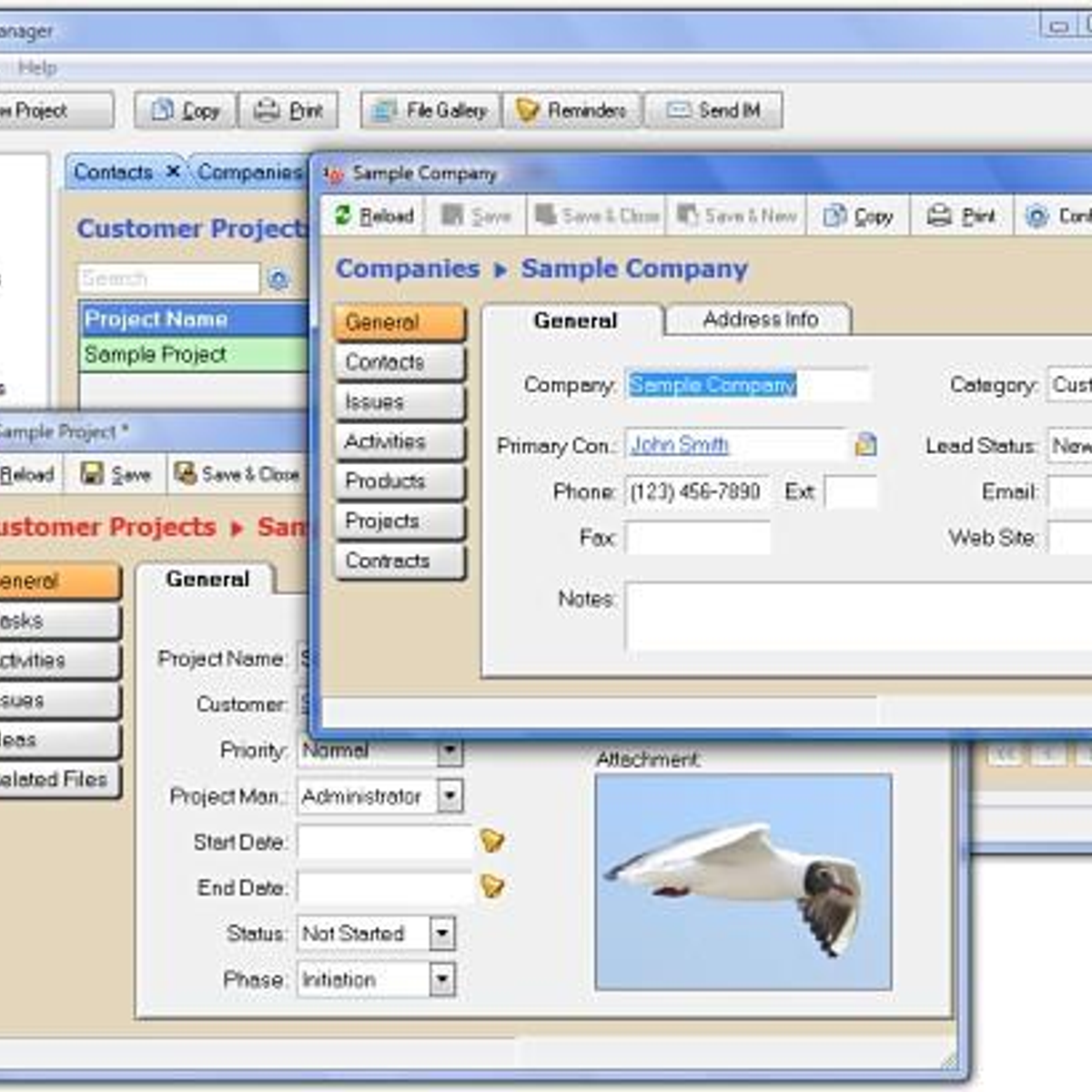Set a reminder for Start Date
Viewport: 1092px width, 1092px height.
(492, 841)
